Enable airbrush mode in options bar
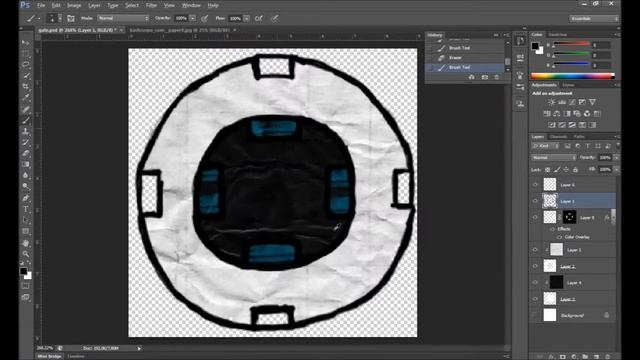 coord(259,18)
